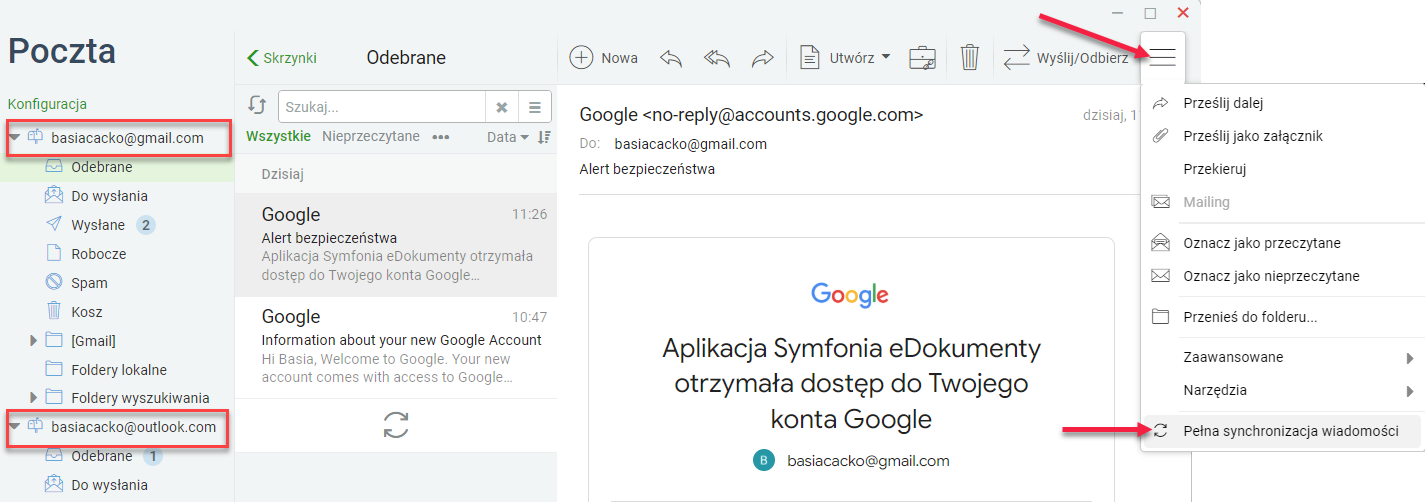This screenshot has height=502, width=1425.
Task: Select the Wszystkie filter tab
Action: pos(278,136)
